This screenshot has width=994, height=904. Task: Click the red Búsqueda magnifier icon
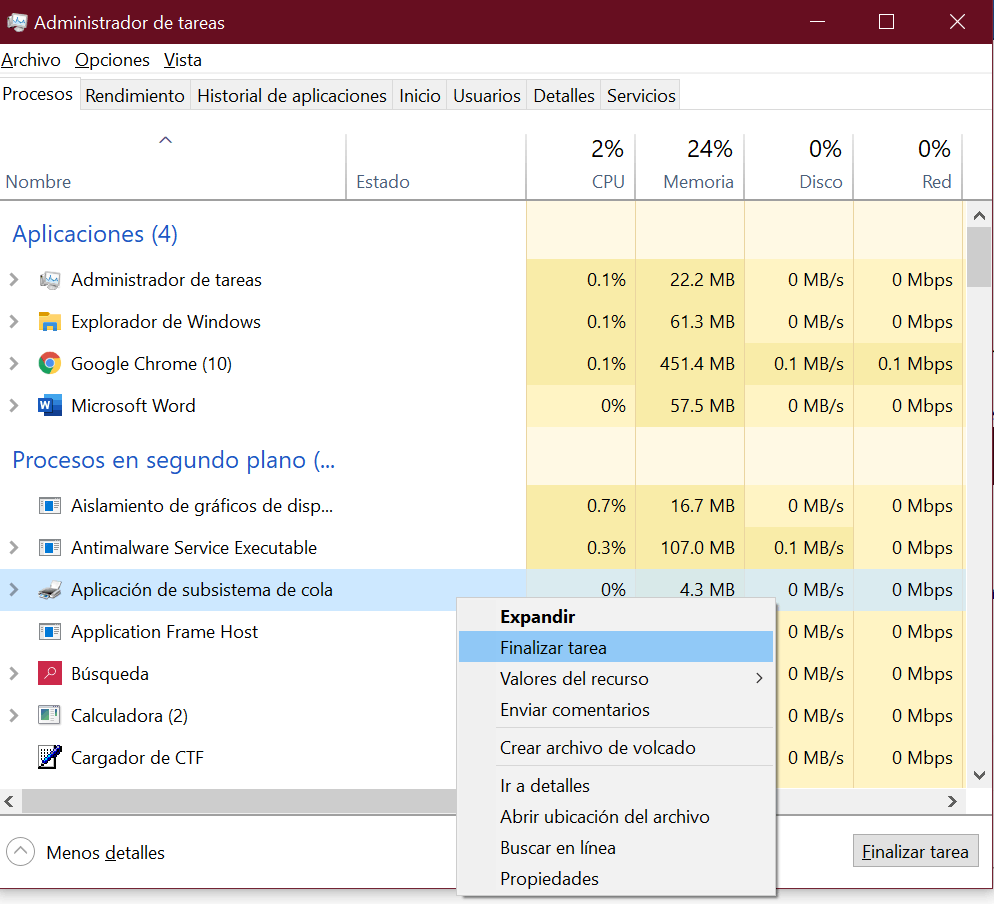[49, 673]
